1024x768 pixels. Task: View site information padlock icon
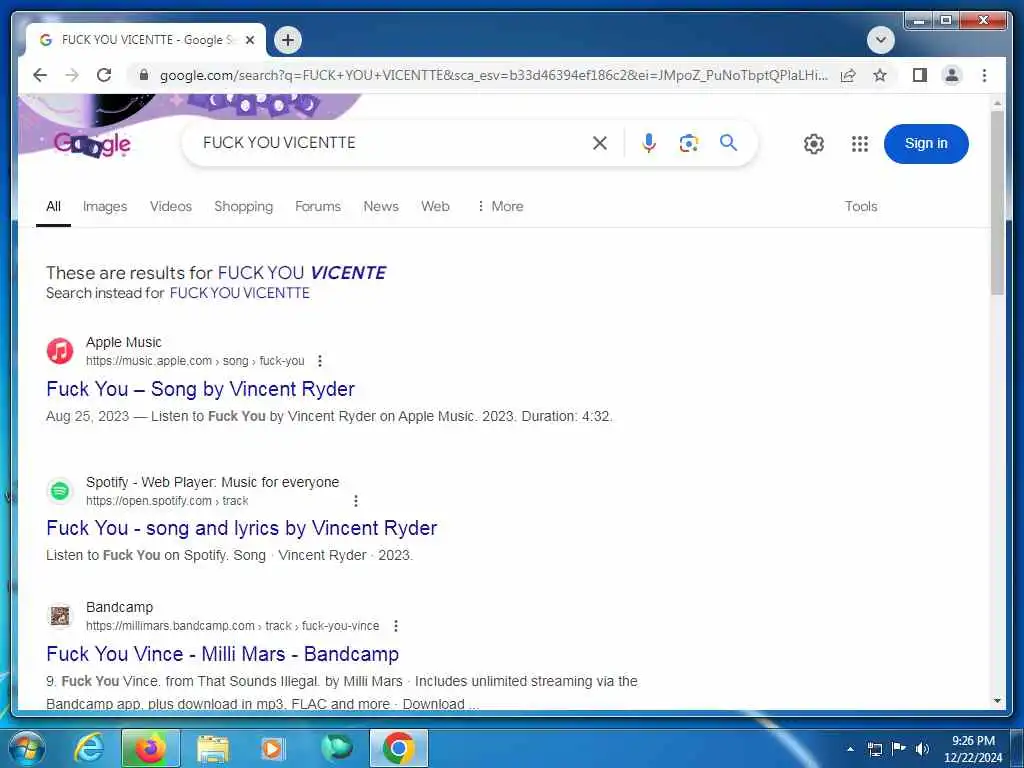point(144,75)
